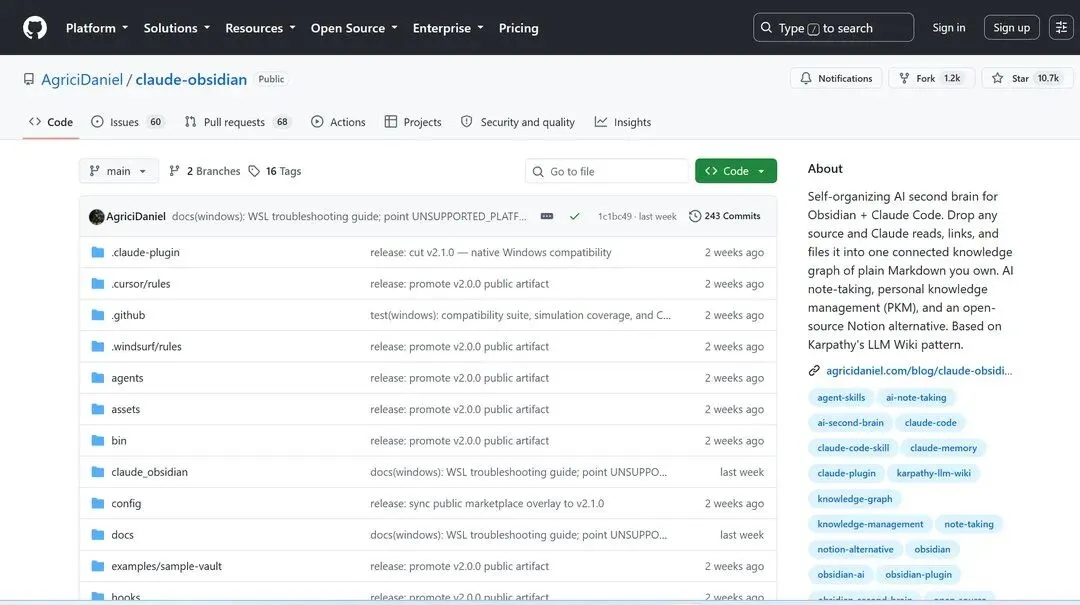View the 243 Commits history
1080x605 pixels.
(725, 216)
